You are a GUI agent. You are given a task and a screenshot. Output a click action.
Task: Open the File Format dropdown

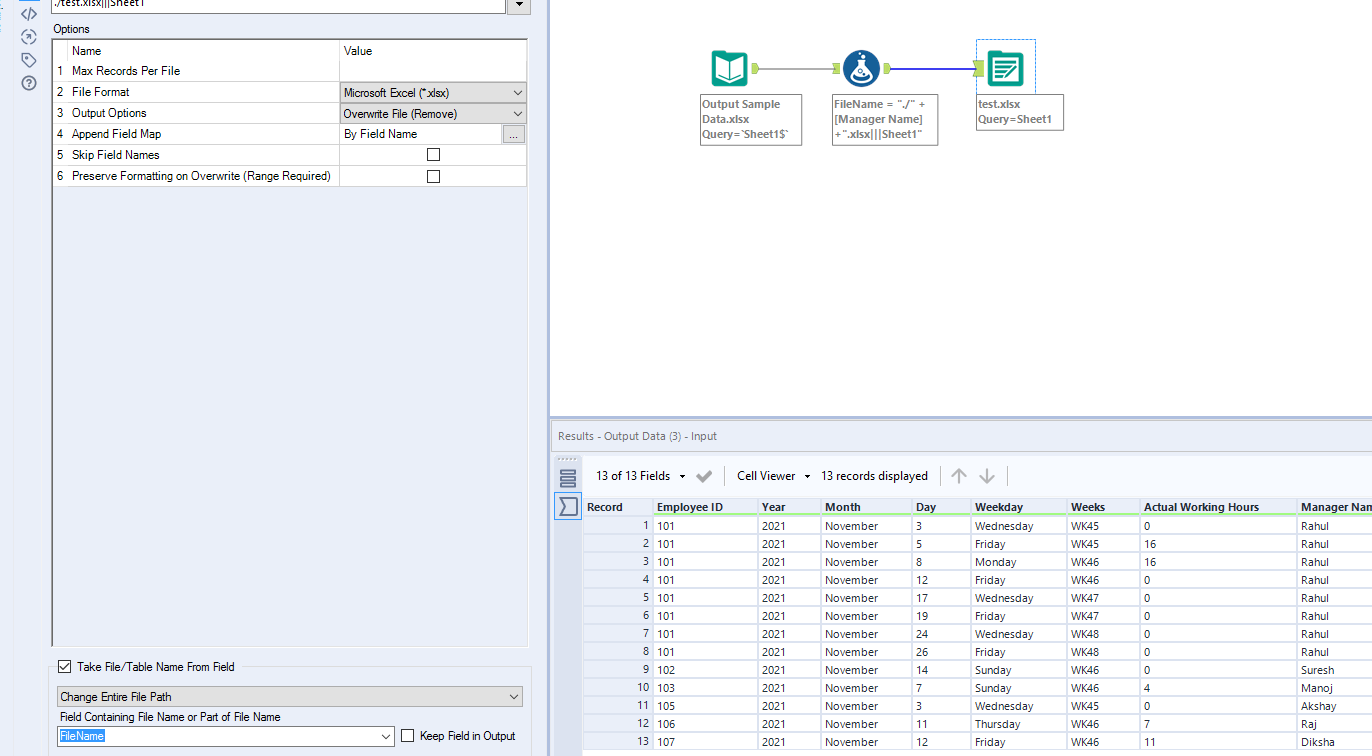click(432, 93)
